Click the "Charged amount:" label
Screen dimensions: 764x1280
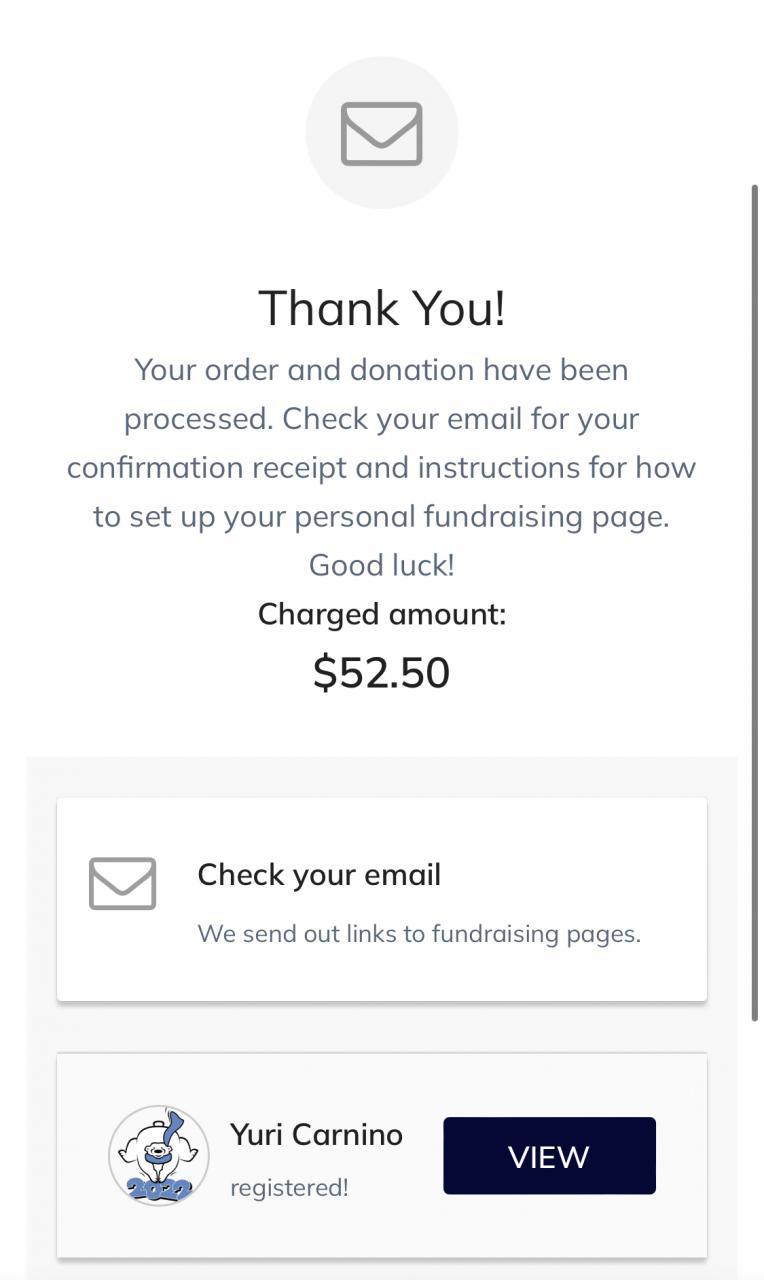[x=381, y=614]
